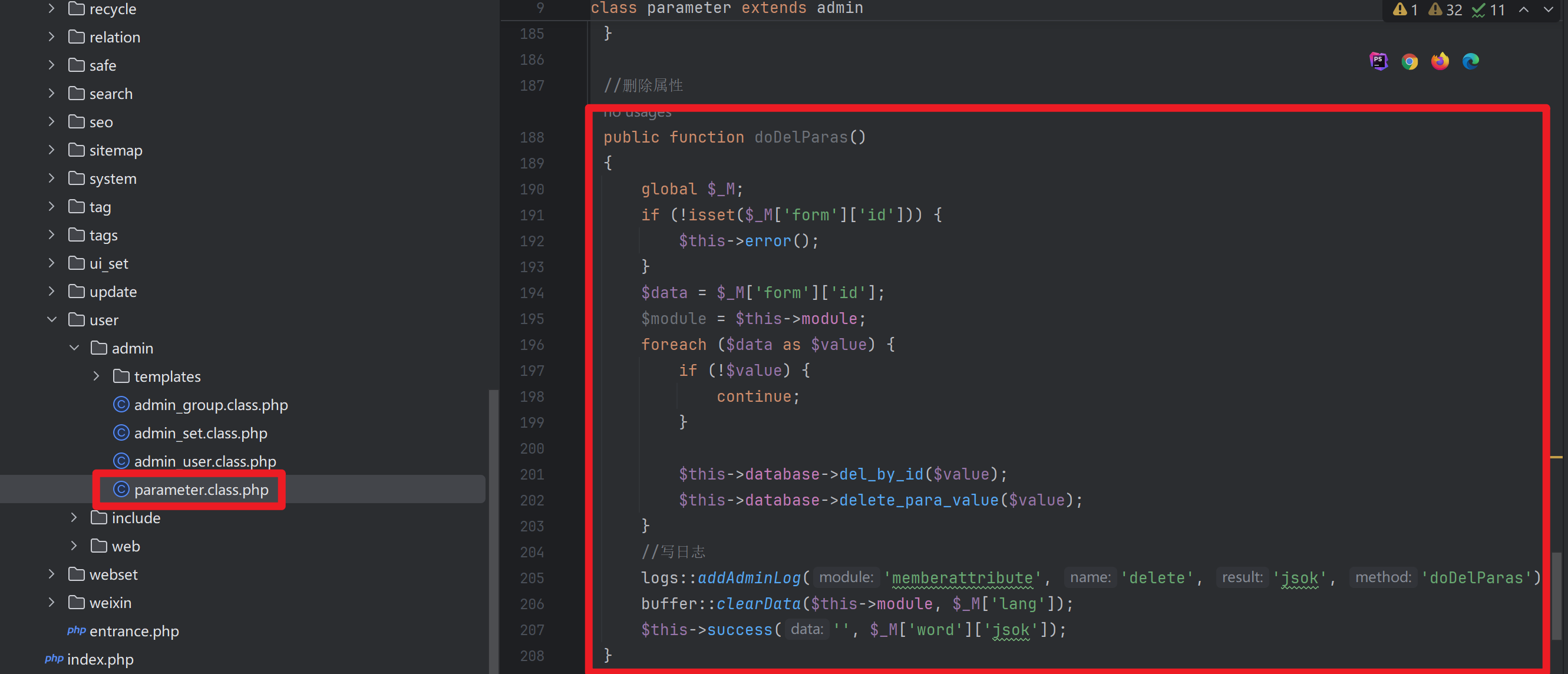
Task: Expand the relation folder
Action: point(52,37)
